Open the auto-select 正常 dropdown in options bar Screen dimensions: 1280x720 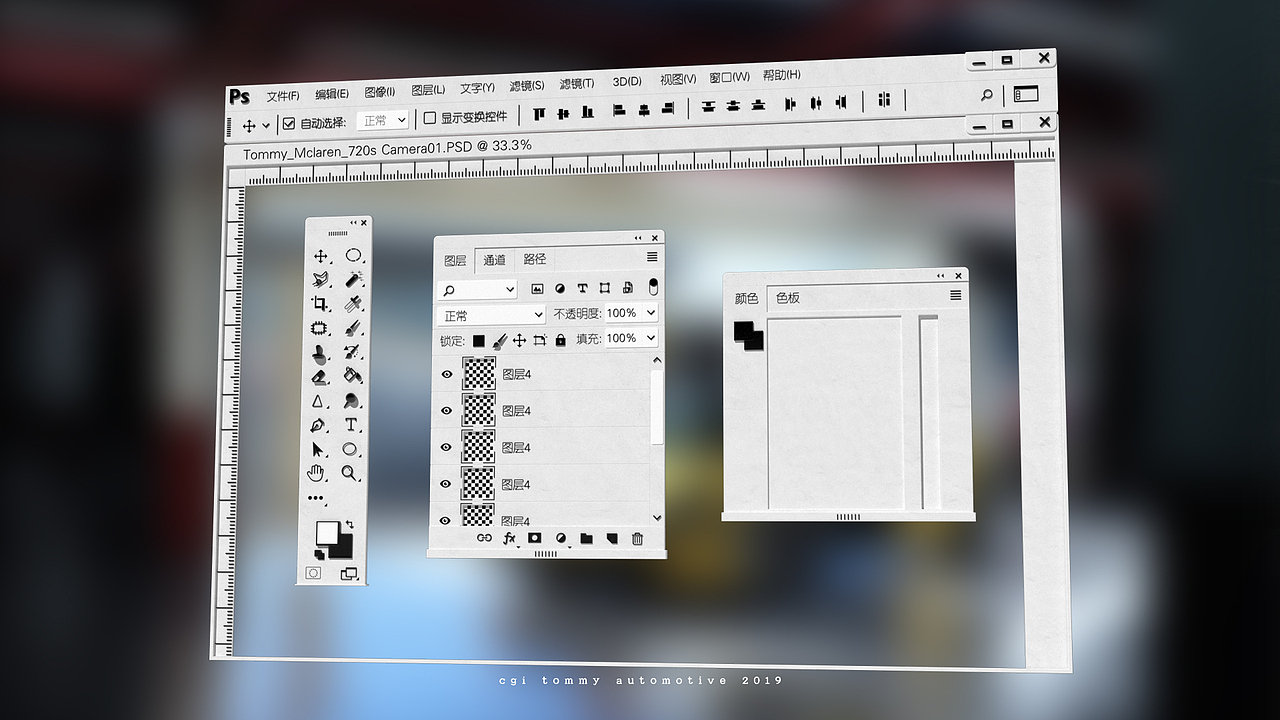(383, 120)
